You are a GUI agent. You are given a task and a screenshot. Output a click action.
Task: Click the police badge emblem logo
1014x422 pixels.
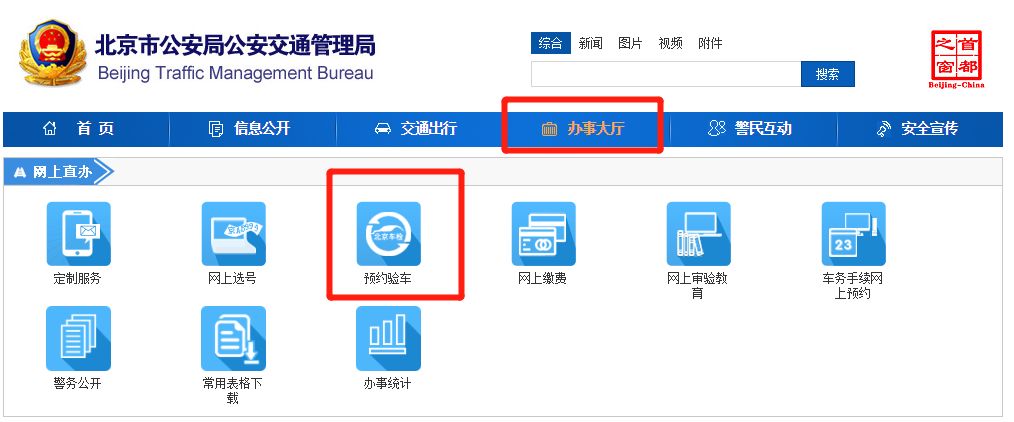pyautogui.click(x=52, y=52)
